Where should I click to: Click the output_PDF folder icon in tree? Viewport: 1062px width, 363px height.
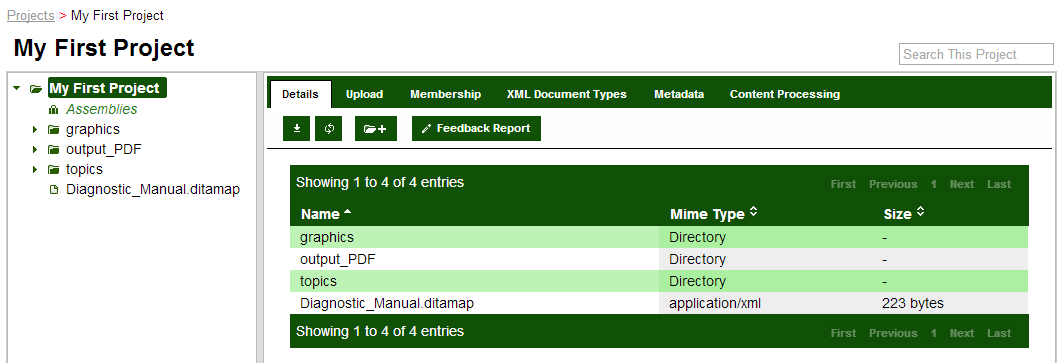[54, 150]
